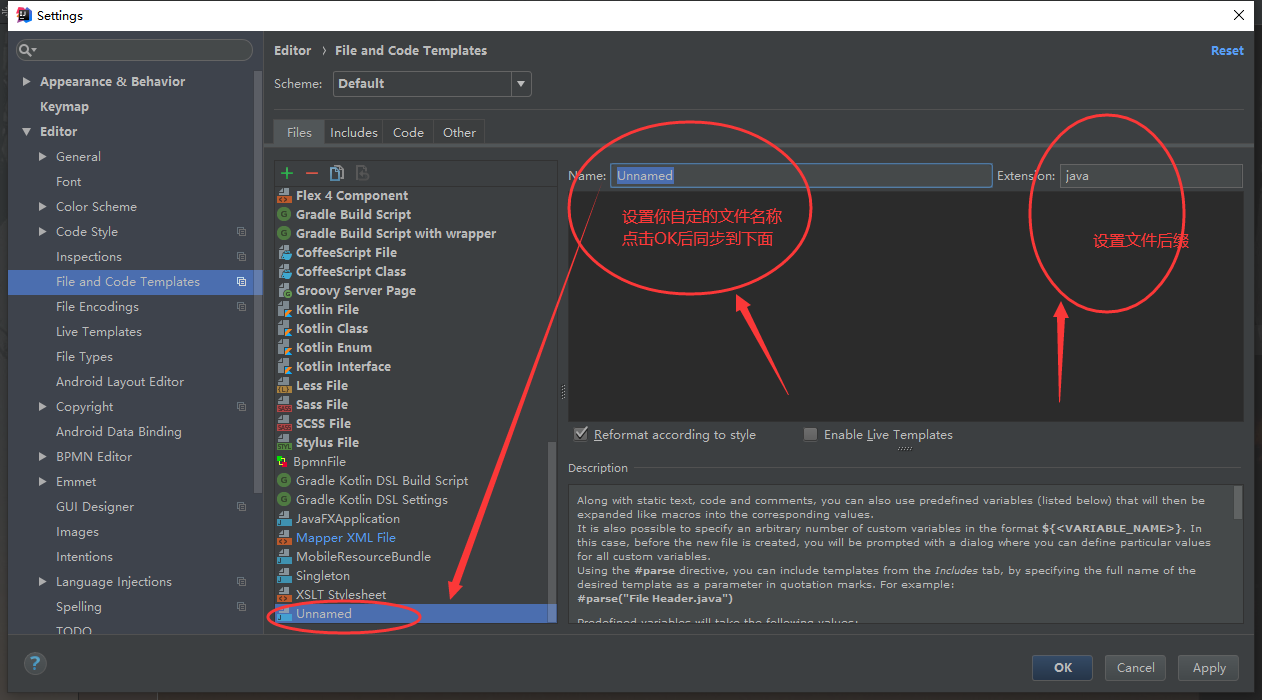Image resolution: width=1262 pixels, height=700 pixels.
Task: Open Keymap settings
Action: [x=64, y=107]
